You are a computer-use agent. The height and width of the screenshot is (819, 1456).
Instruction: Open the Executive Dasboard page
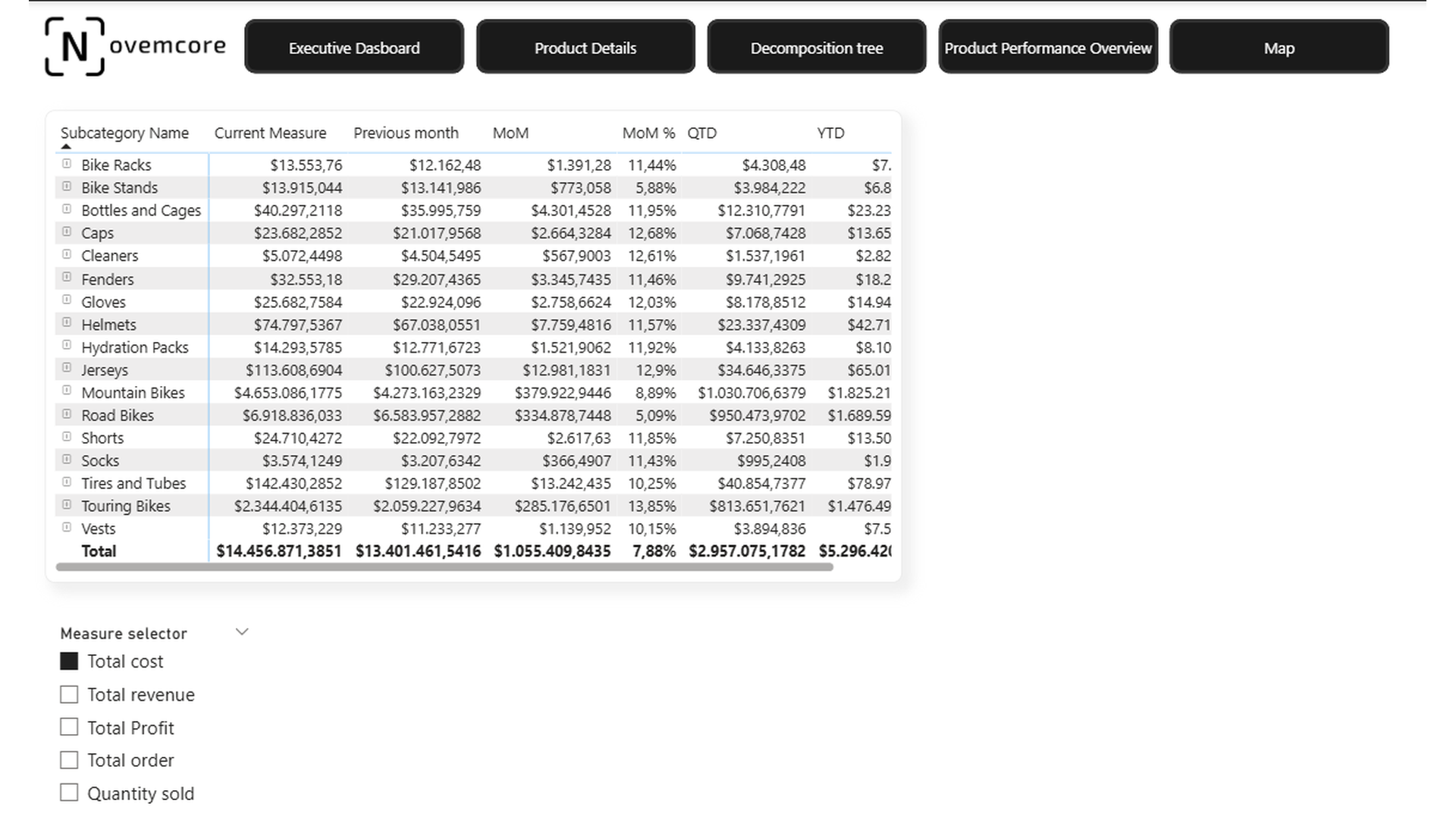pos(354,47)
